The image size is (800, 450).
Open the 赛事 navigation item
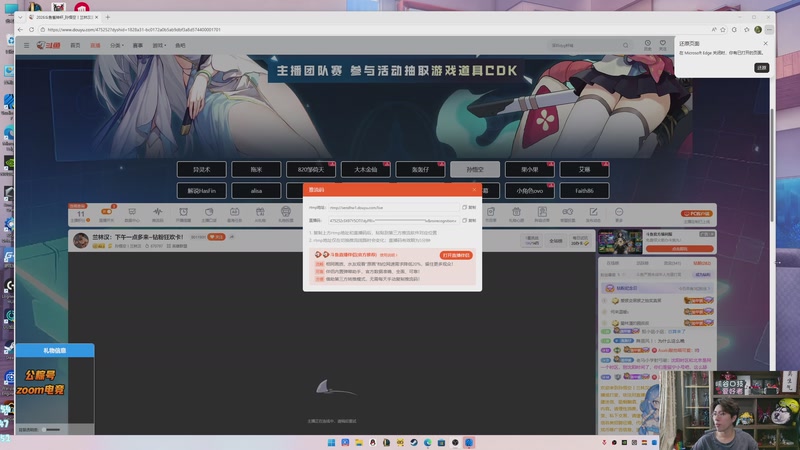coord(138,45)
